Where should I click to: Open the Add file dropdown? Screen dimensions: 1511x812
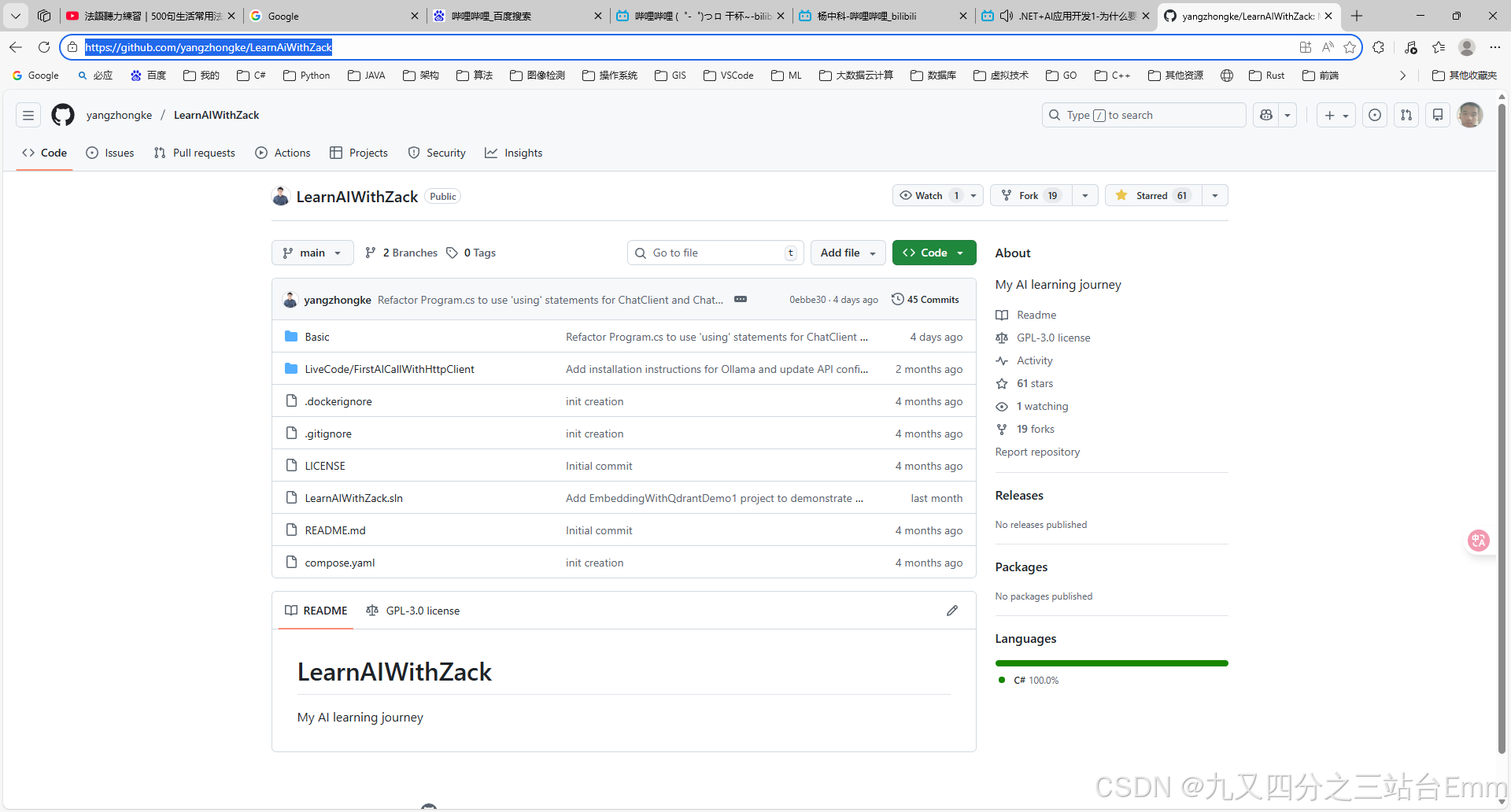[x=848, y=253]
